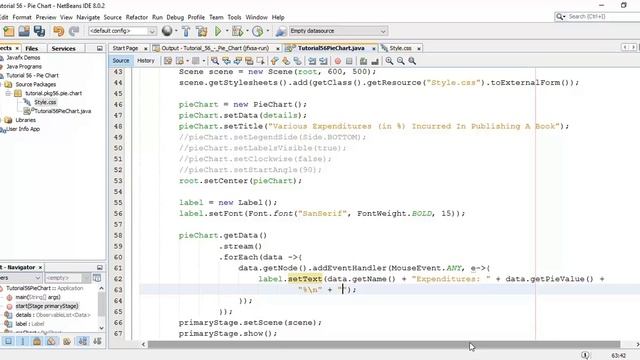Undo the last edit via toolbar
The height and width of the screenshot is (360, 640).
pos(58,31)
